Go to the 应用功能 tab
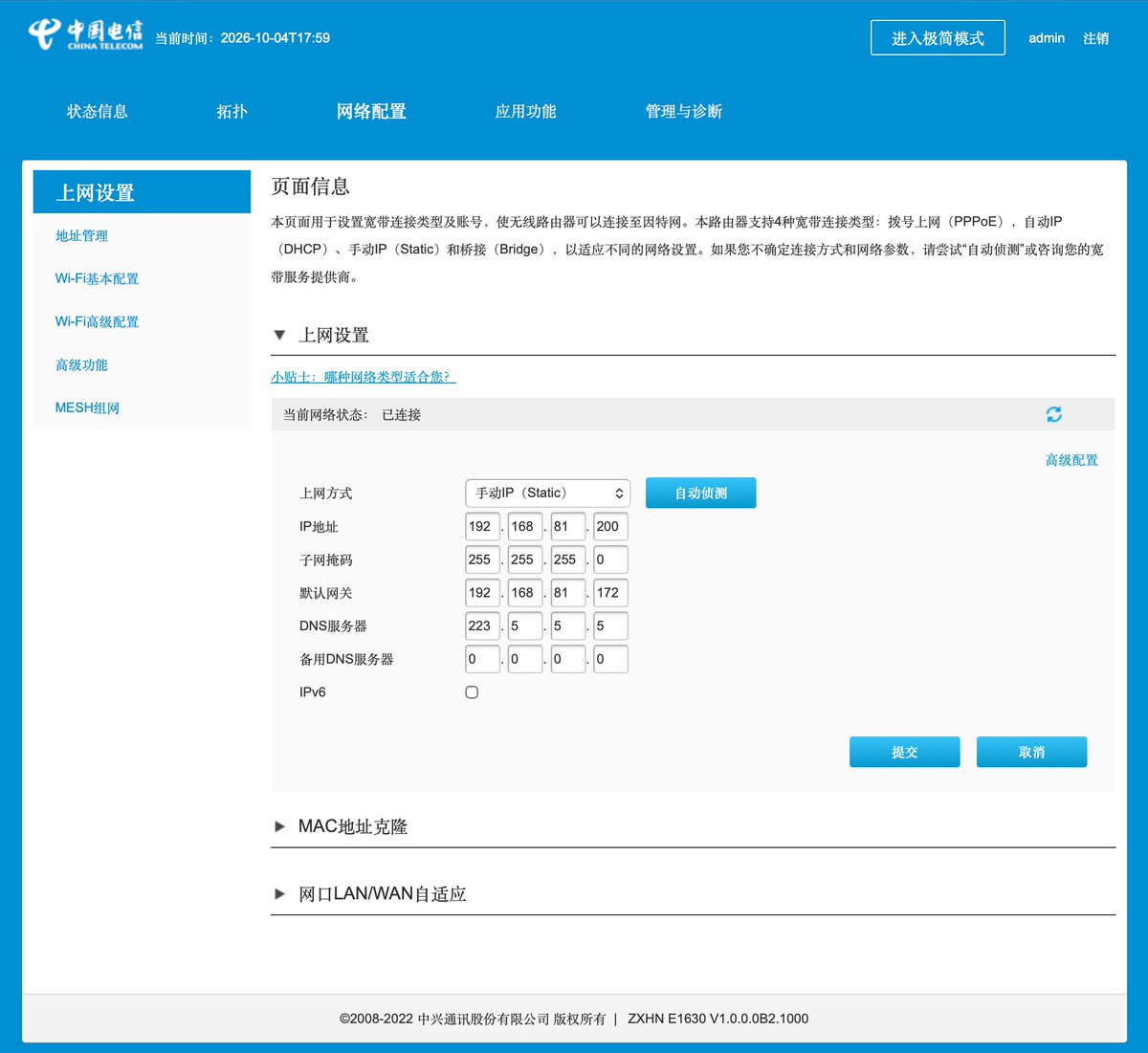Viewport: 1148px width, 1053px height. click(525, 111)
